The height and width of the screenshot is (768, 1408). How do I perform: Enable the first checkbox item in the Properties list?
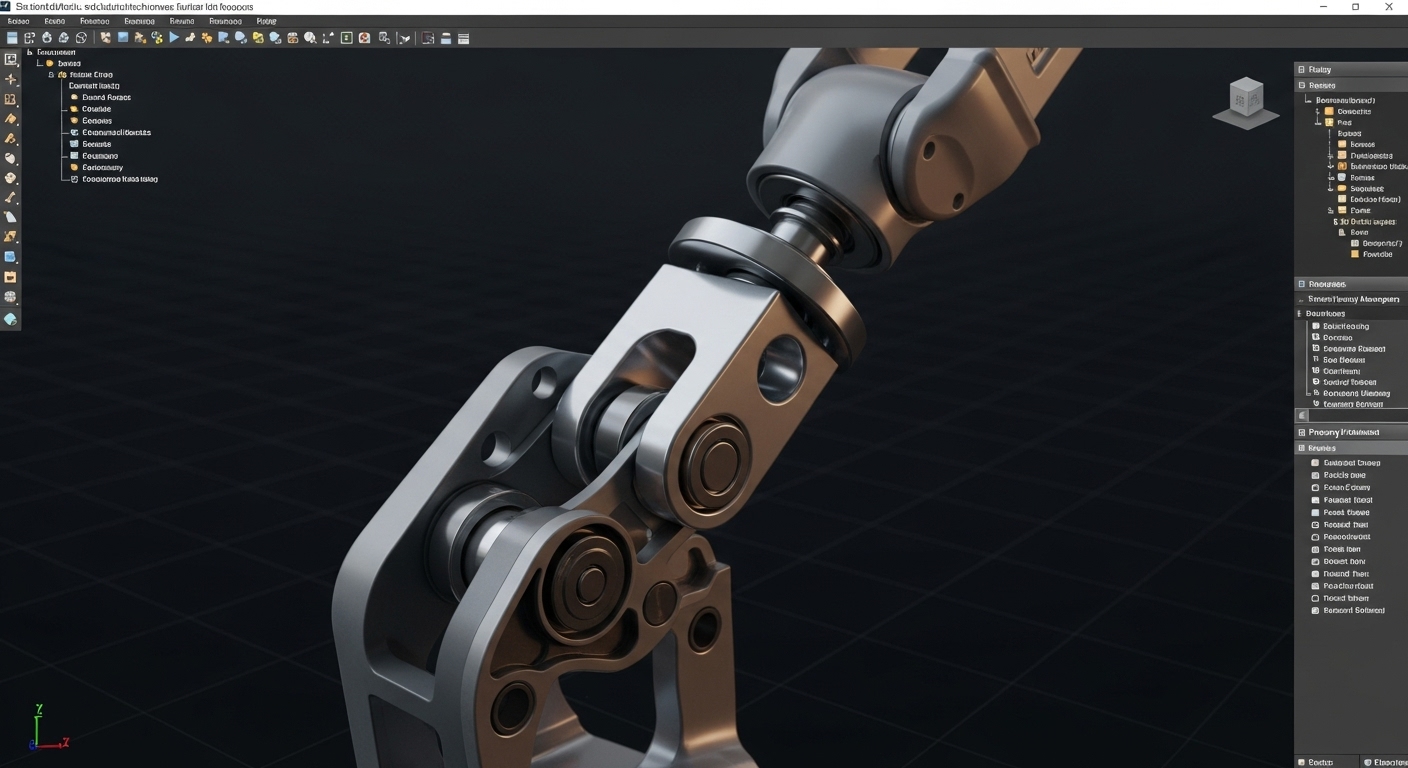(x=1314, y=462)
